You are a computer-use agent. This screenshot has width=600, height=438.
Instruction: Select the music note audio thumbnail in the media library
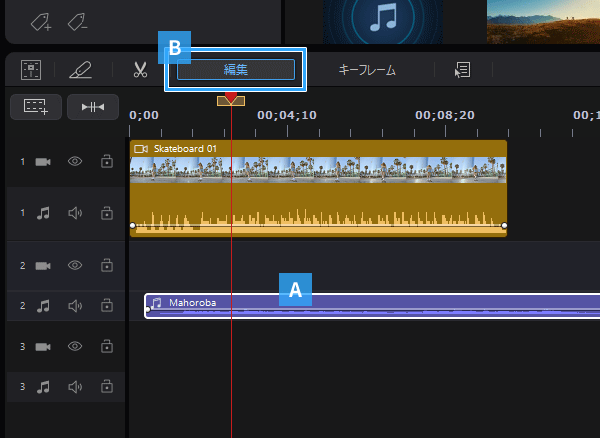coord(383,21)
